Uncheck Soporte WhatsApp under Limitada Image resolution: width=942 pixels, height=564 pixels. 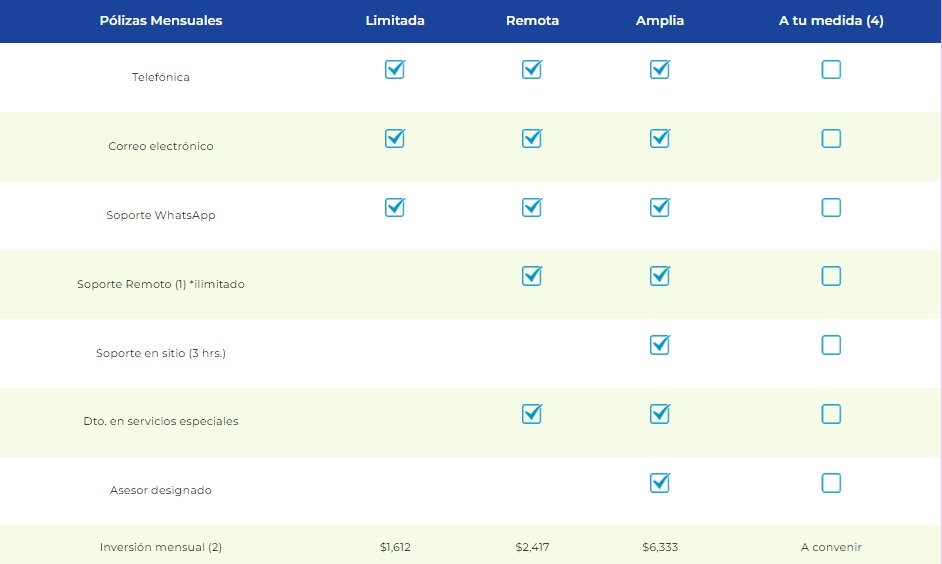point(395,208)
